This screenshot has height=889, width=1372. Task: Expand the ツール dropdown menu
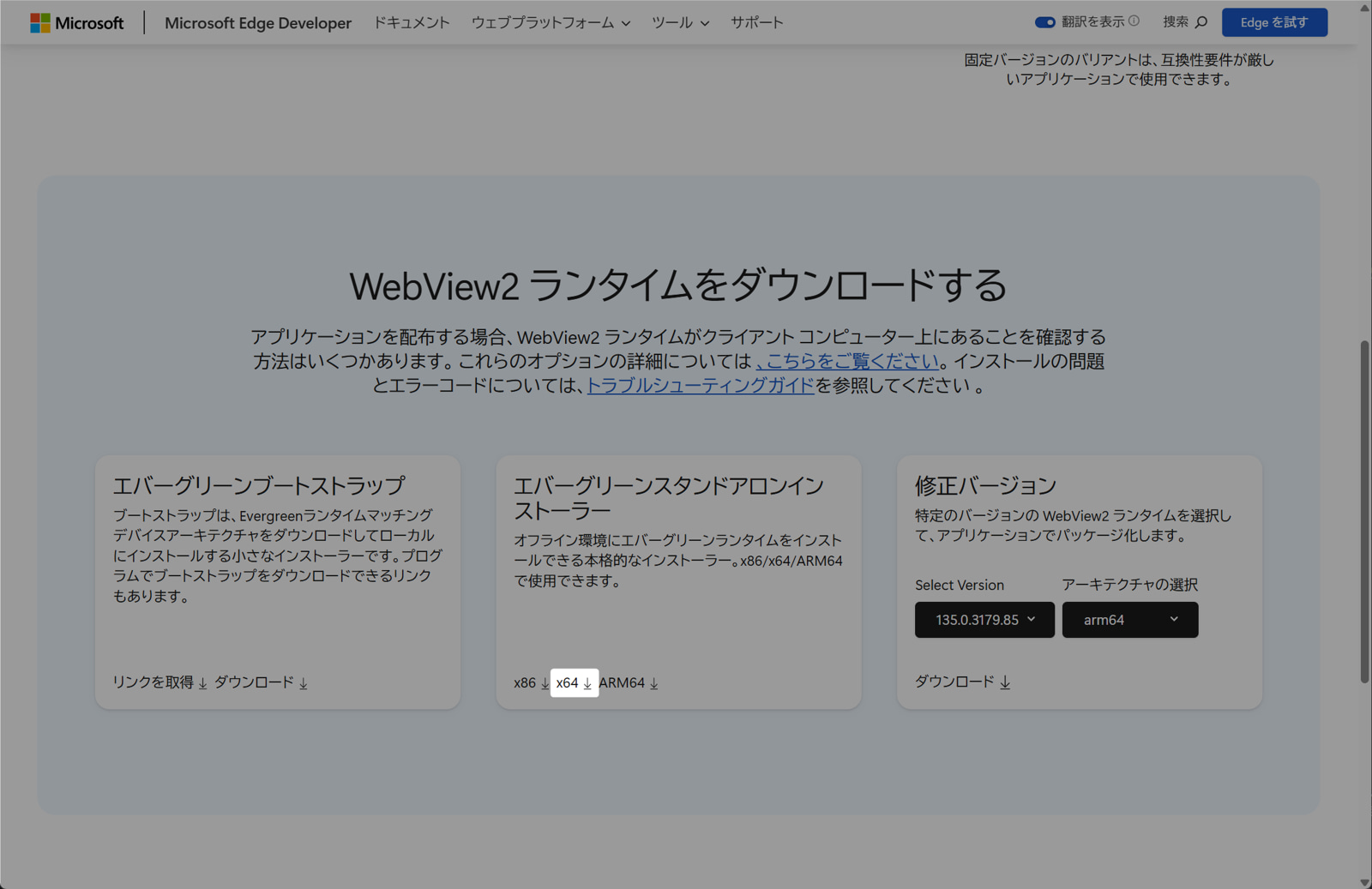click(x=680, y=23)
